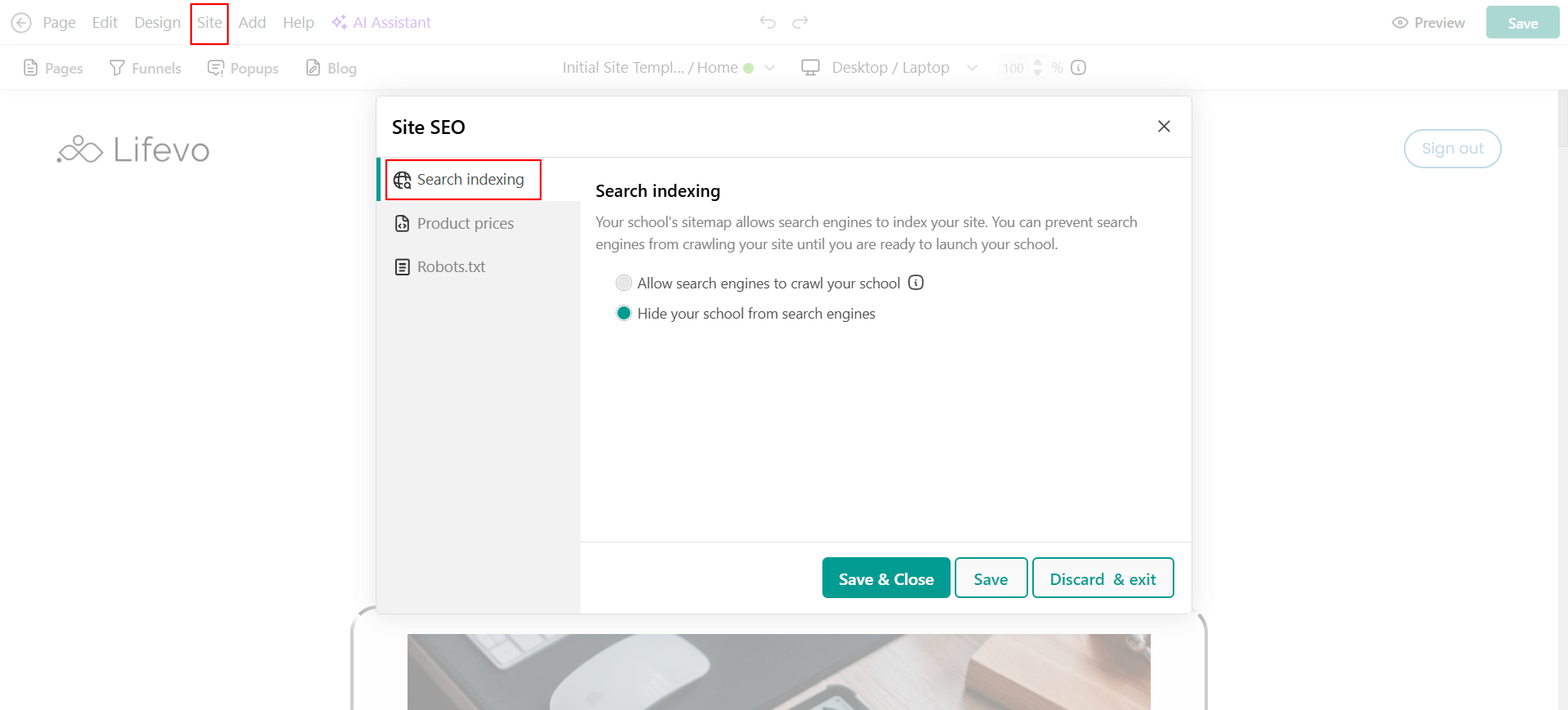
Task: Click the undo arrow icon
Action: [x=768, y=22]
